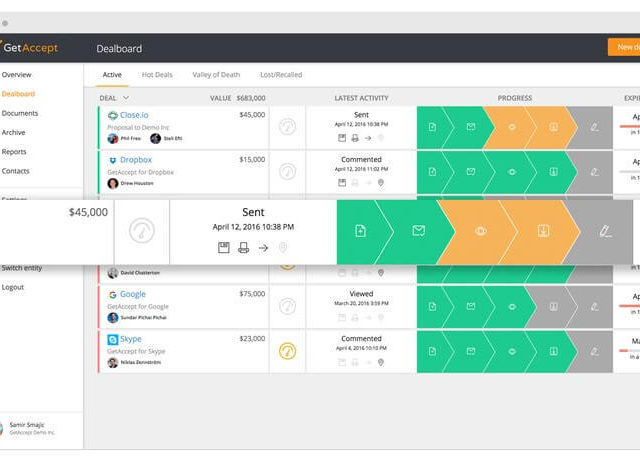The image size is (640, 457).
Task: Click the grey signature stage in Close.io progress
Action: (595, 127)
